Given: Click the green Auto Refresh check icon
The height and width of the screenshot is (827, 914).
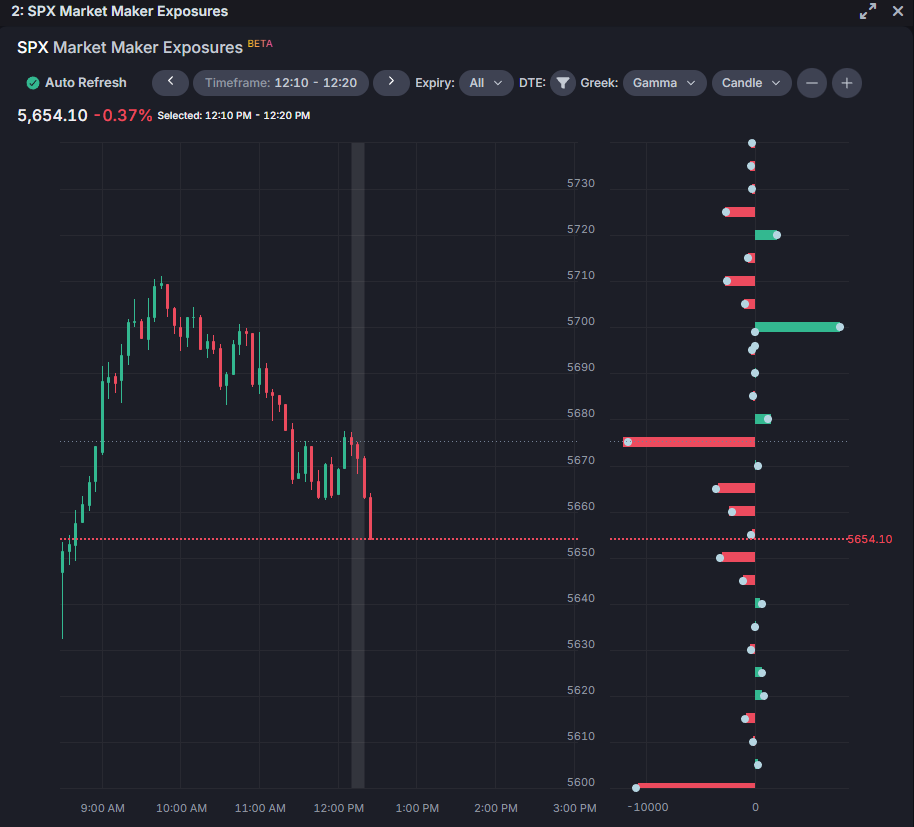Looking at the screenshot, I should (32, 83).
